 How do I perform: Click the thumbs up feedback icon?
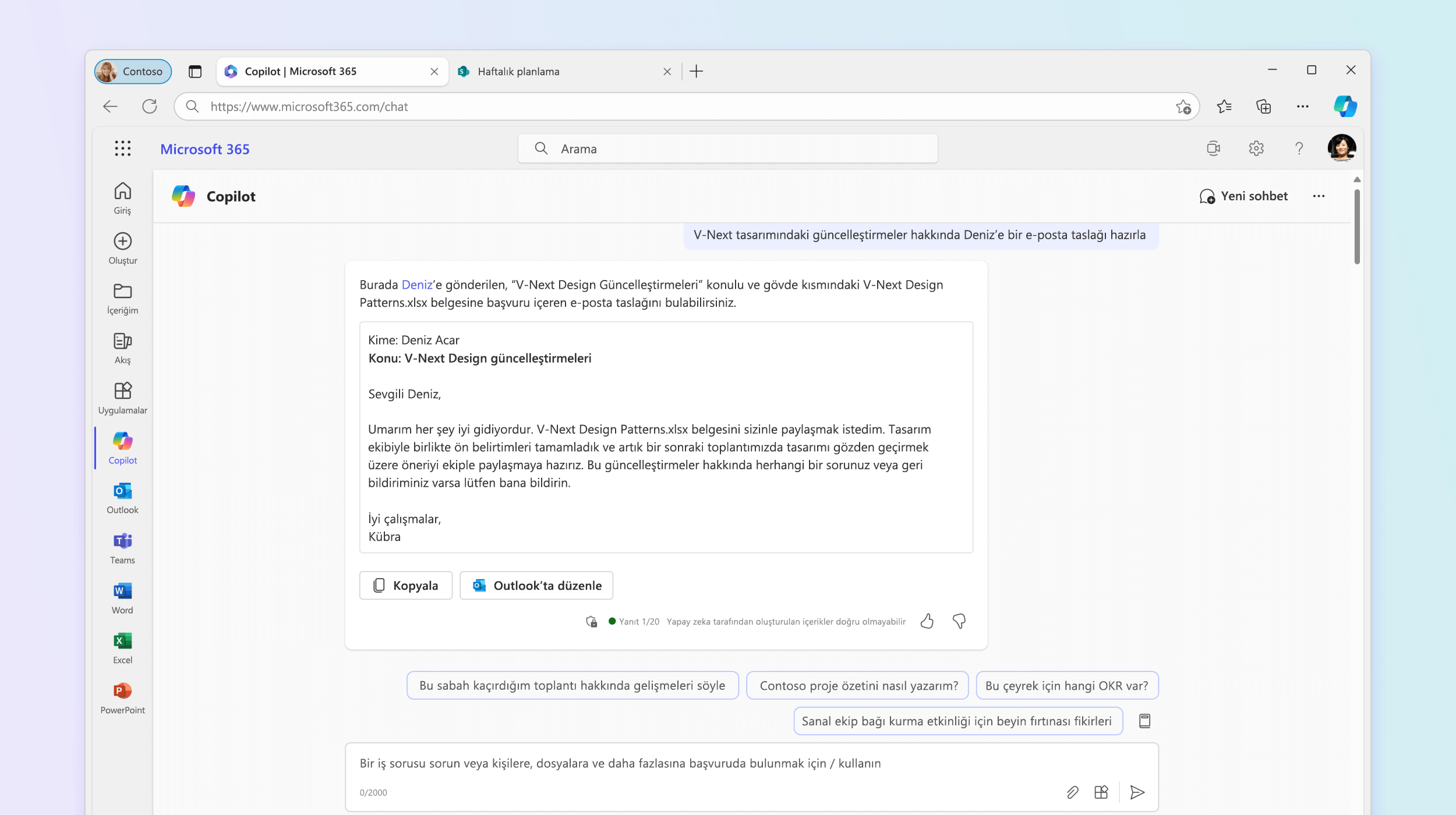pos(927,621)
